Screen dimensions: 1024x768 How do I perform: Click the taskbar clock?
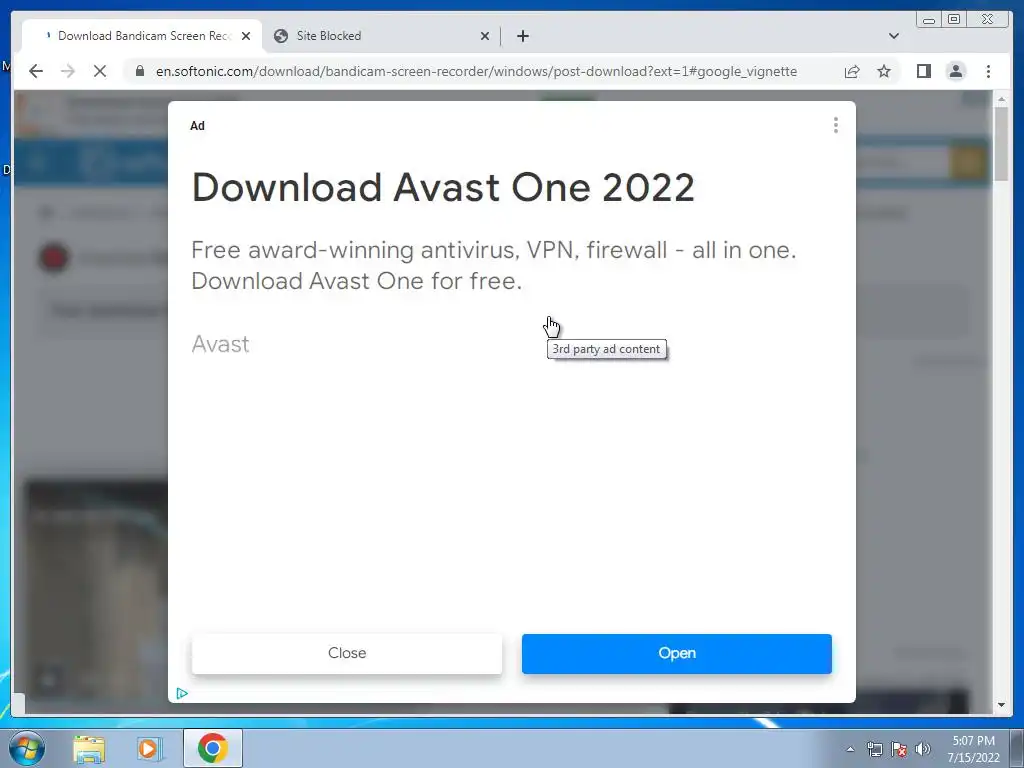point(974,749)
